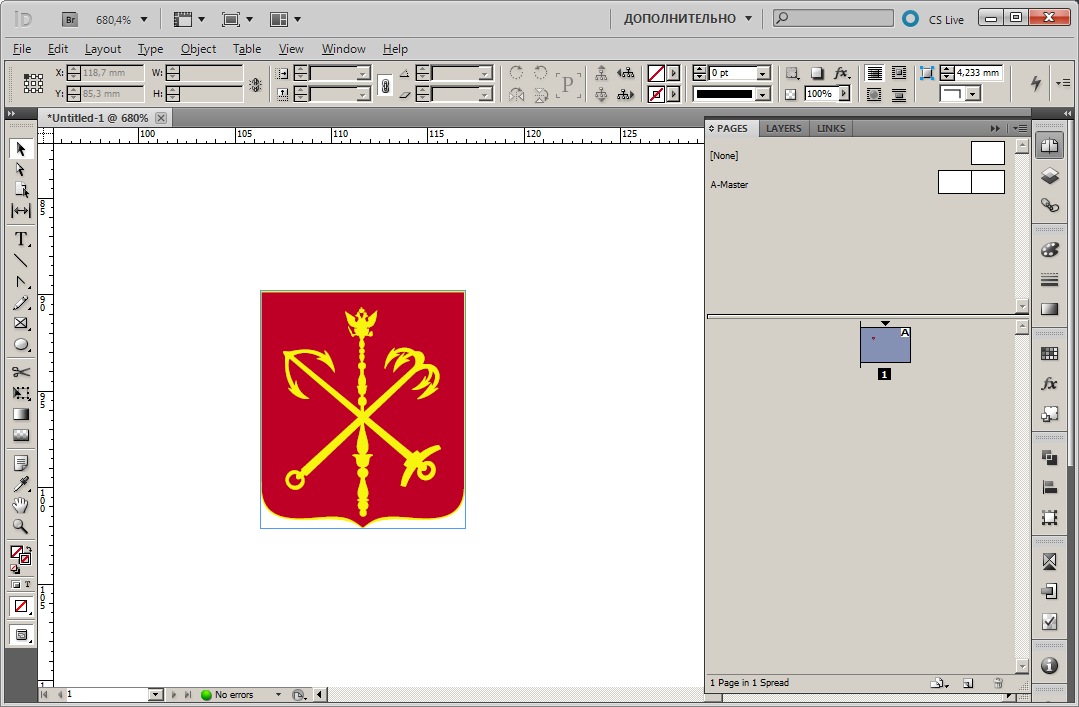Image resolution: width=1079 pixels, height=707 pixels.
Task: Open the page number dropdown in status bar
Action: click(156, 695)
